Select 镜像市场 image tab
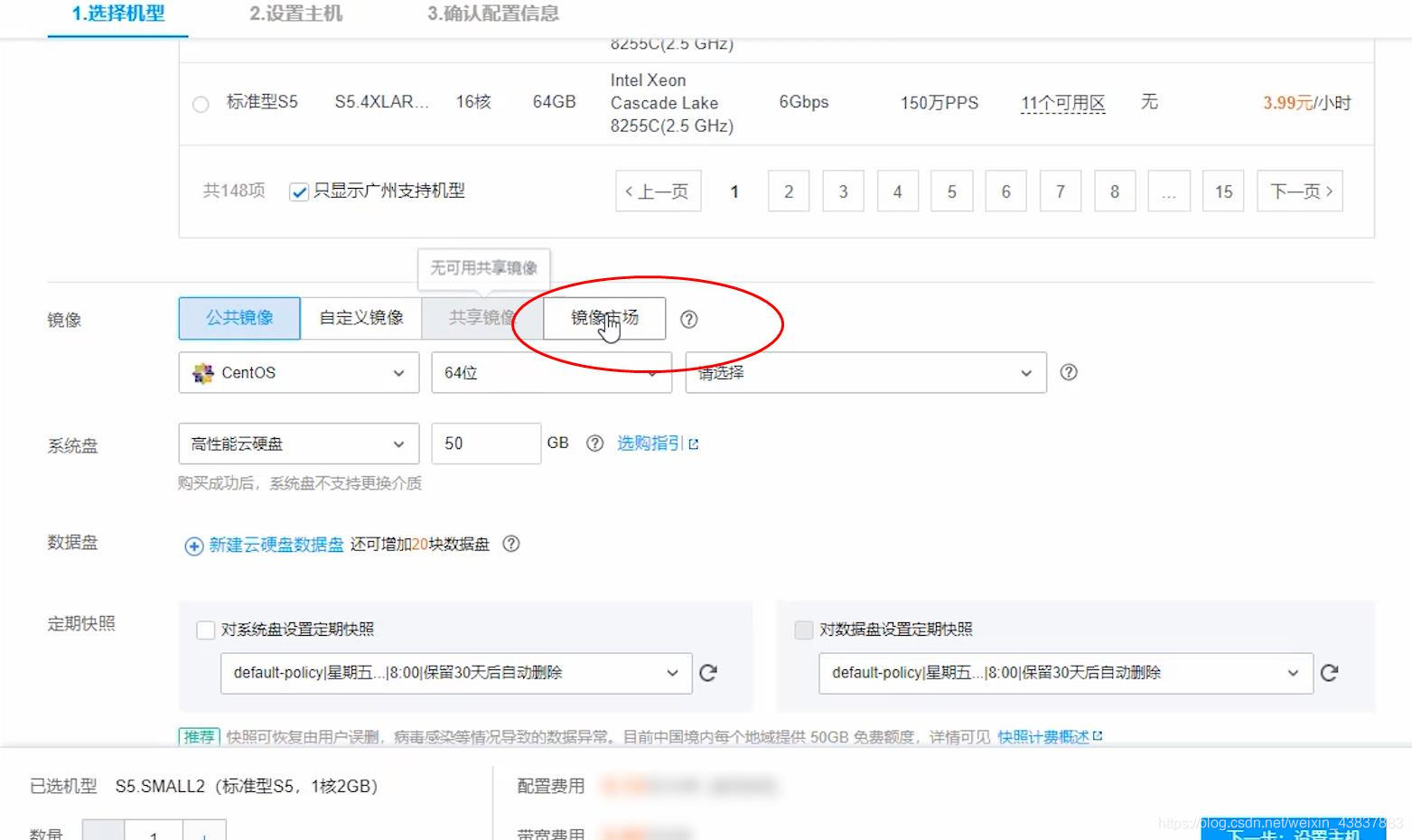 pyautogui.click(x=604, y=318)
